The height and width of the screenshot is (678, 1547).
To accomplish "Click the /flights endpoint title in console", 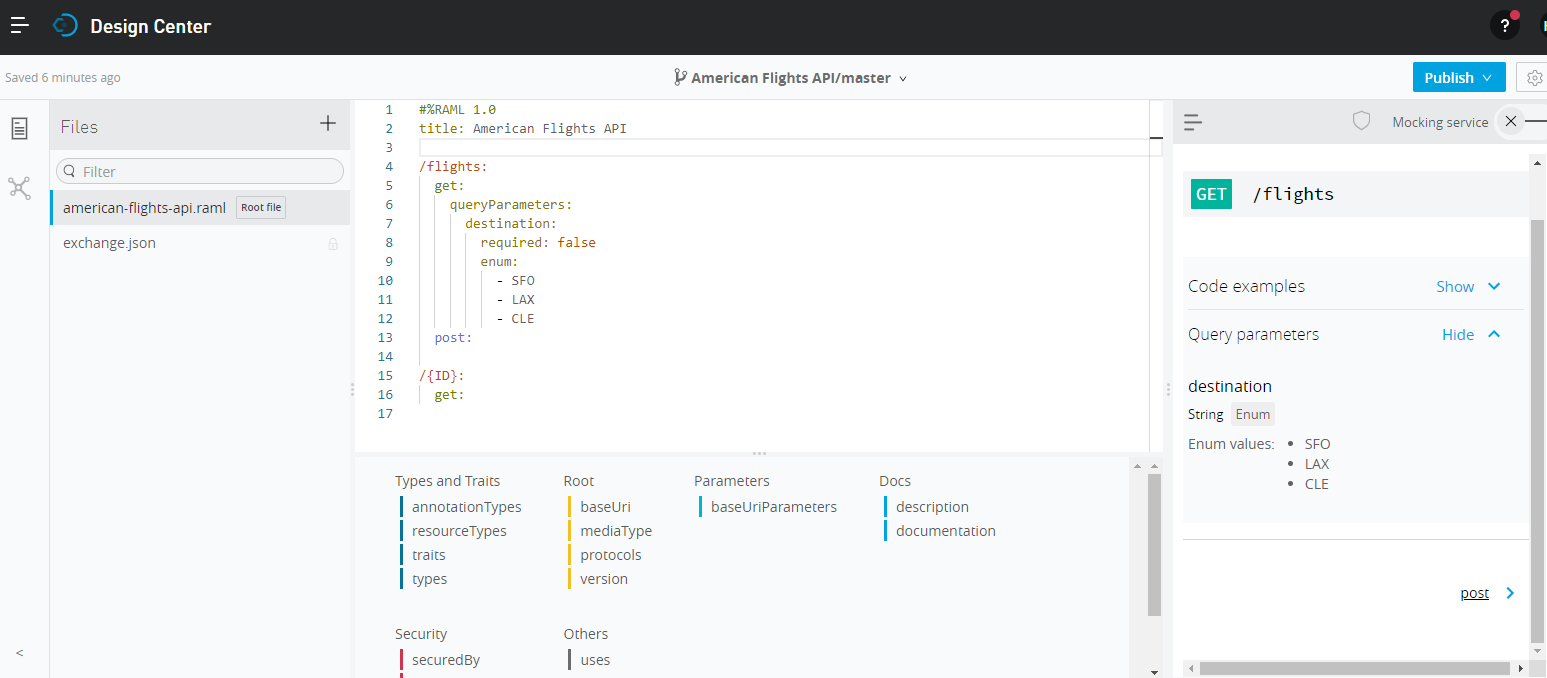I will tap(1293, 194).
